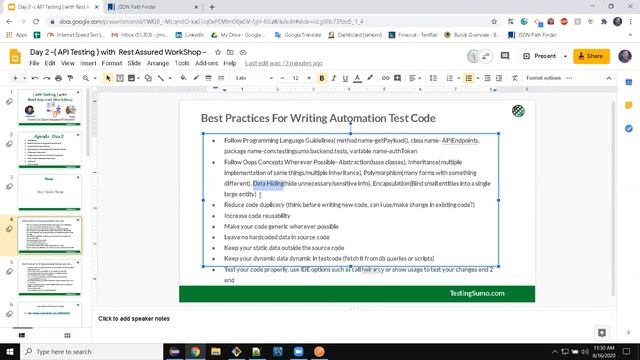Viewport: 640px width, 360px height.
Task: Open the Numbered list options dropdown arrow
Action: coord(458,78)
